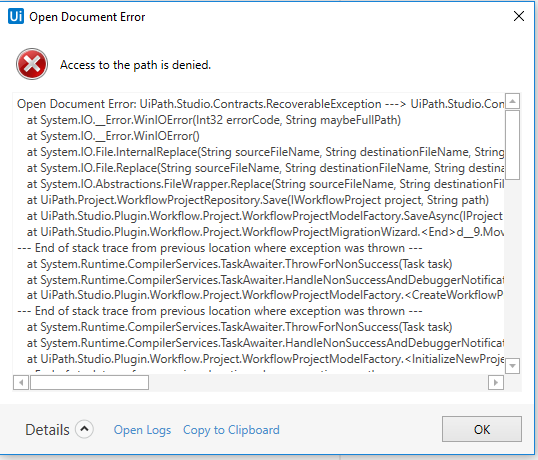
Task: Open Logs link
Action: pyautogui.click(x=142, y=430)
